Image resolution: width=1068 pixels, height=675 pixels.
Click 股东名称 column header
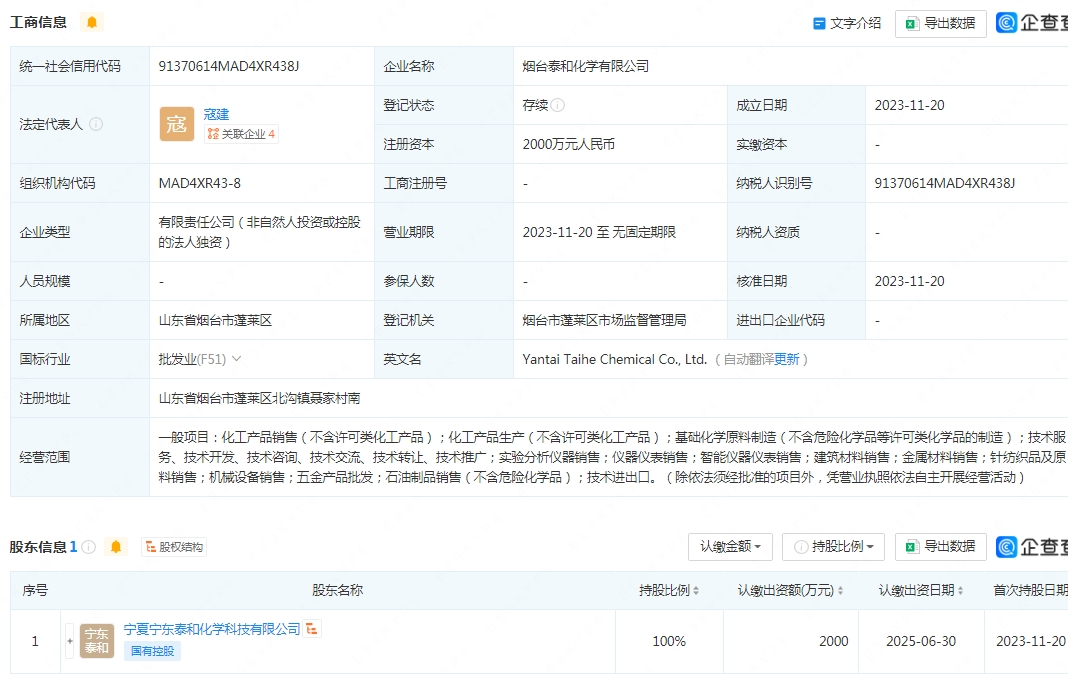tap(338, 591)
